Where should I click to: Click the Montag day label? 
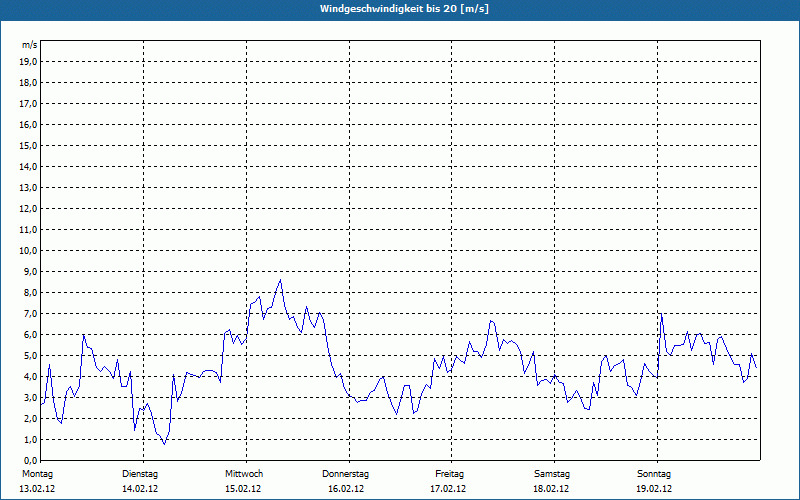[x=37, y=474]
